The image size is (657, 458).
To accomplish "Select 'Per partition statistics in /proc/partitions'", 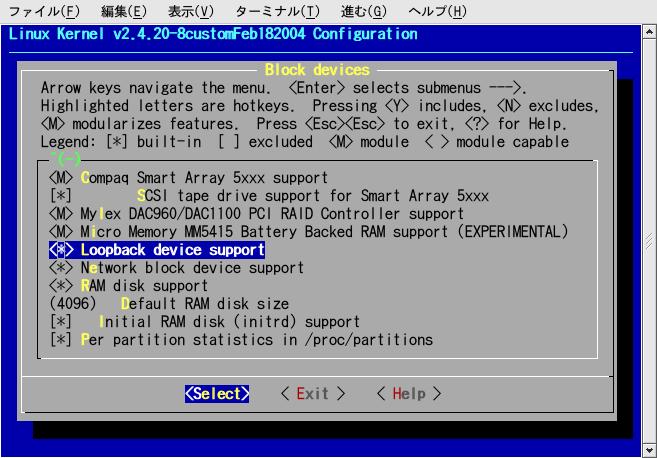I will (256, 340).
